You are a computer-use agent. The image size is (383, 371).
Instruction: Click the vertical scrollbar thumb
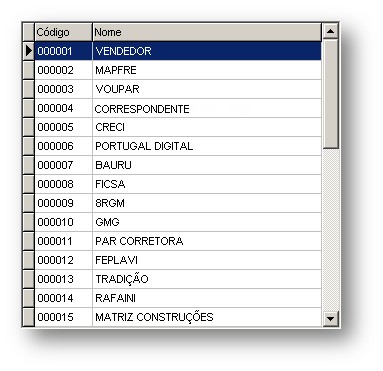[330, 94]
